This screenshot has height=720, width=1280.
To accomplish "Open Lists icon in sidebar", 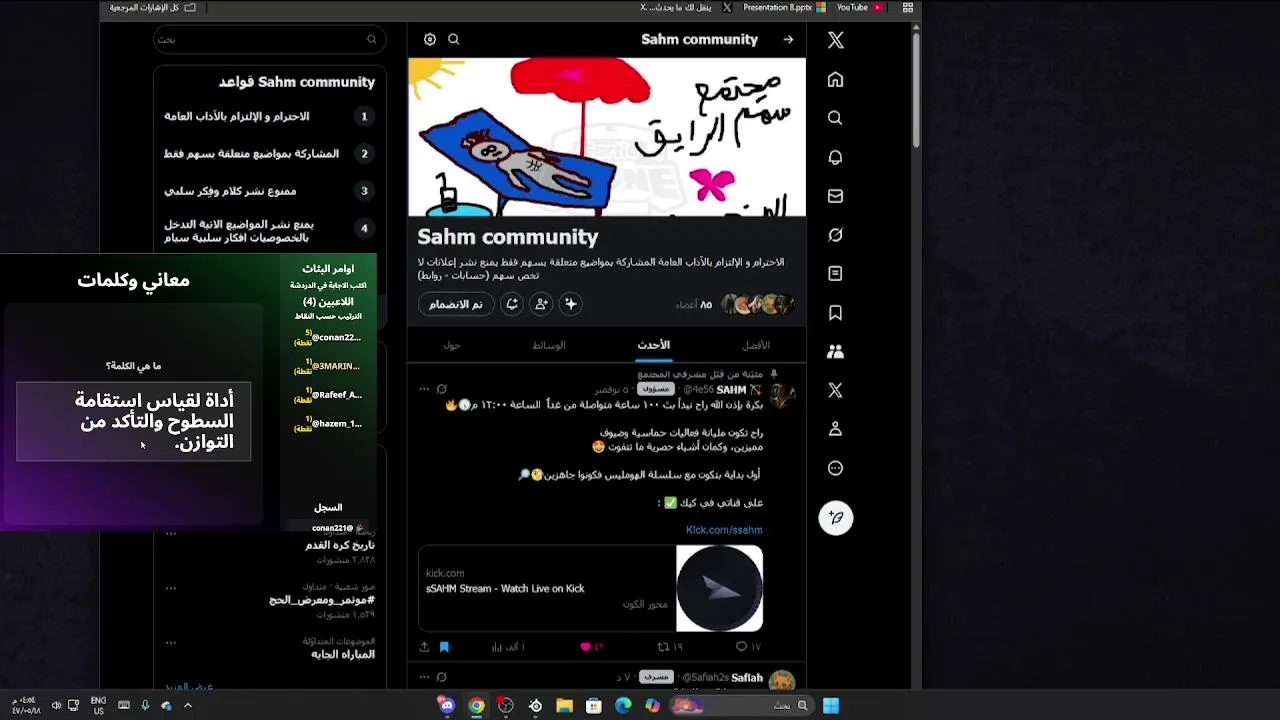I will pyautogui.click(x=835, y=273).
